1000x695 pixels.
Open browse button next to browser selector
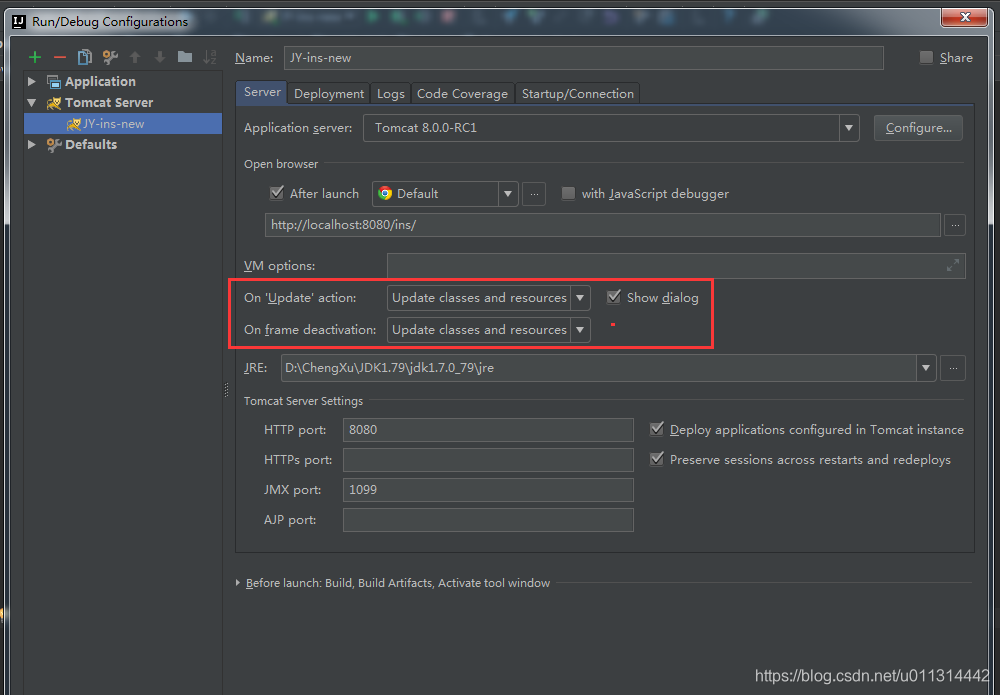tap(534, 194)
